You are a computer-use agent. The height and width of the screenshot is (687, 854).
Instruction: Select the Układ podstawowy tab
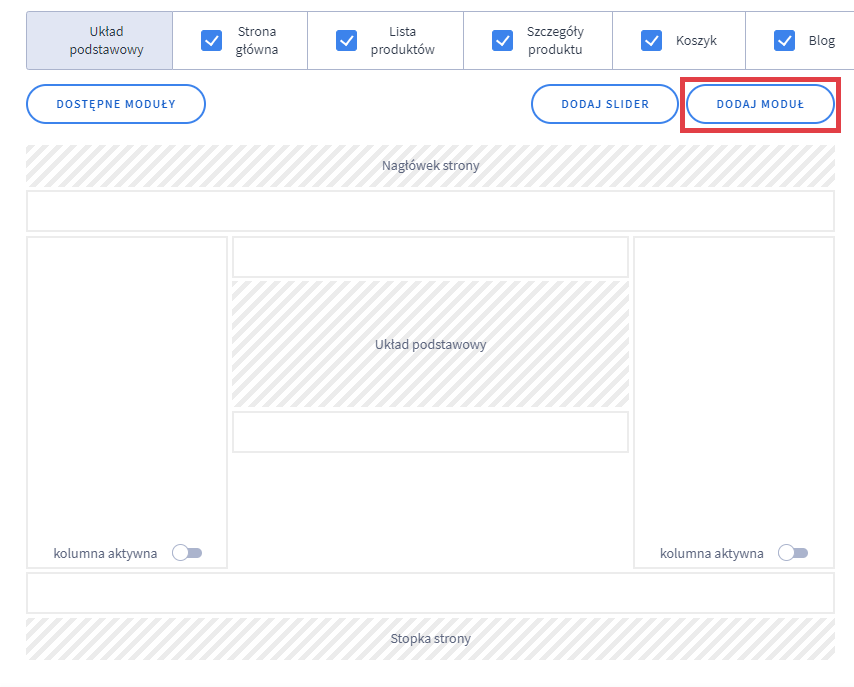point(100,40)
